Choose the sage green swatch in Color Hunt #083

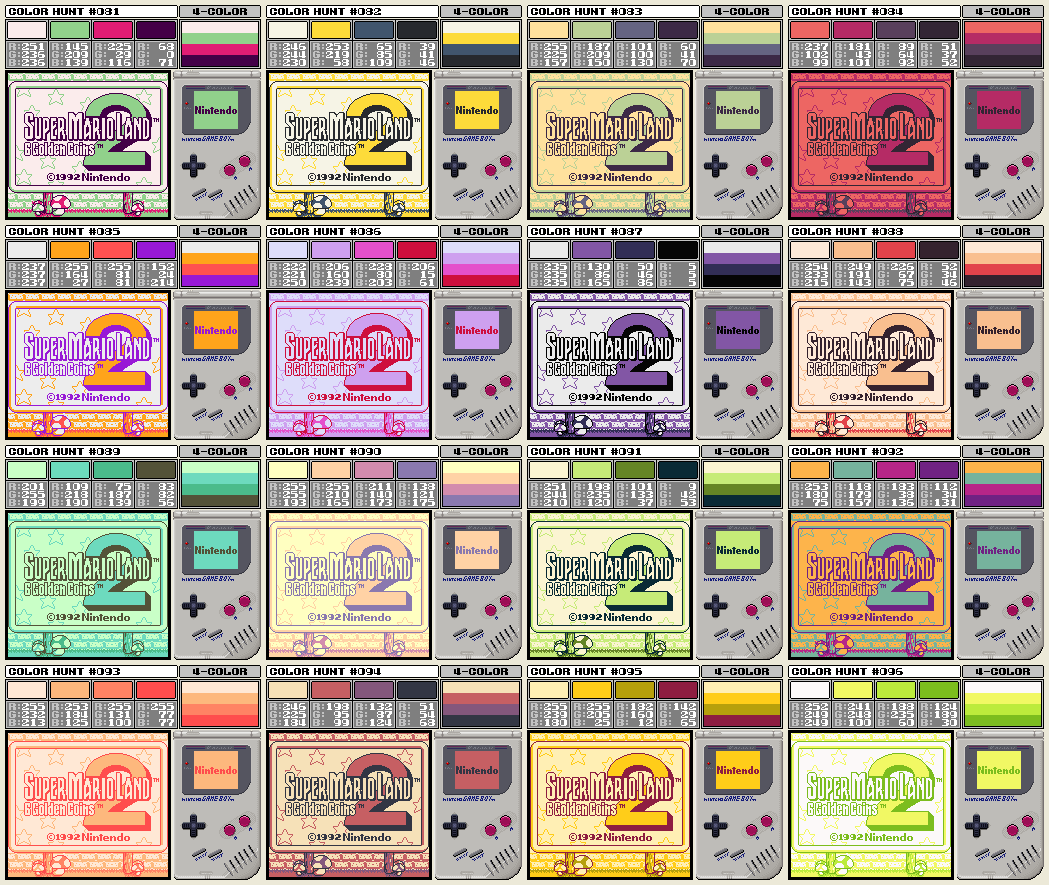[x=591, y=30]
